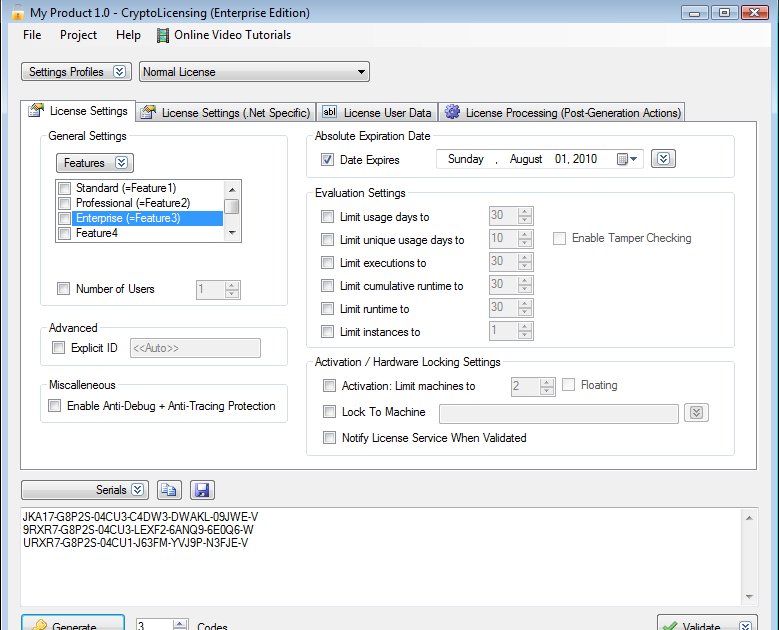The width and height of the screenshot is (779, 630).
Task: Check the Floating checkbox
Action: [568, 385]
